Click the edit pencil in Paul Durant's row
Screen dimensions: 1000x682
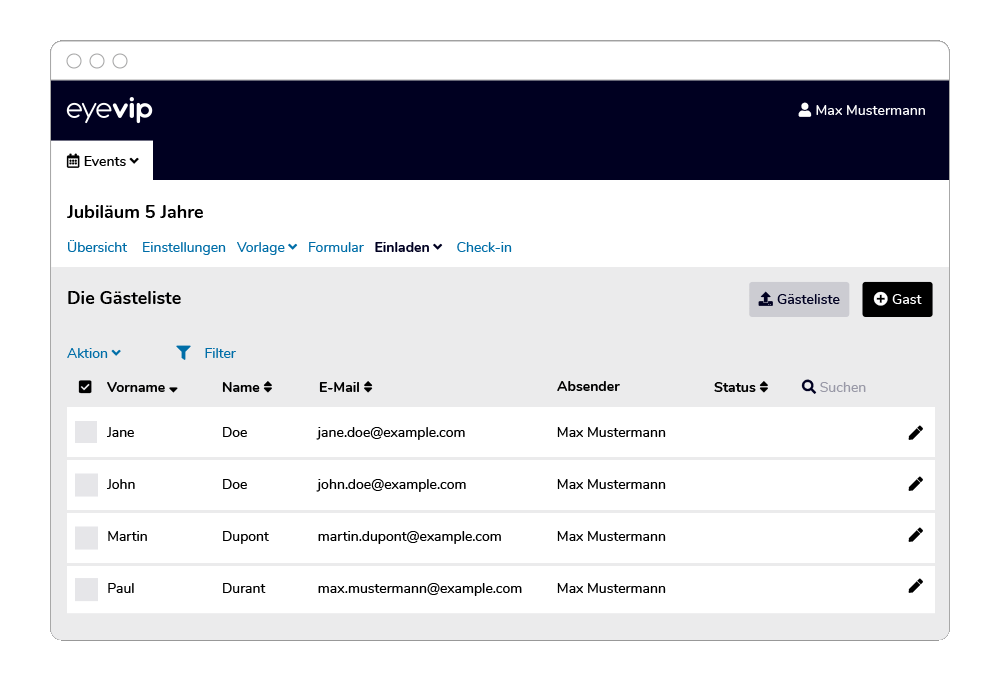[915, 587]
